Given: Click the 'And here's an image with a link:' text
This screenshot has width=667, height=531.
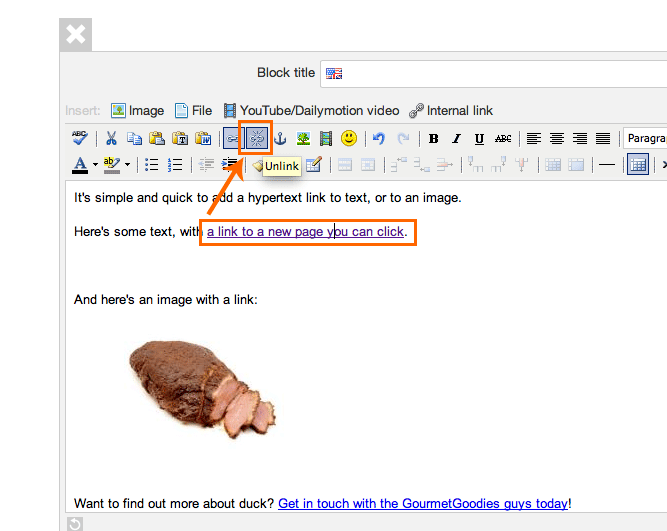Looking at the screenshot, I should 165,300.
